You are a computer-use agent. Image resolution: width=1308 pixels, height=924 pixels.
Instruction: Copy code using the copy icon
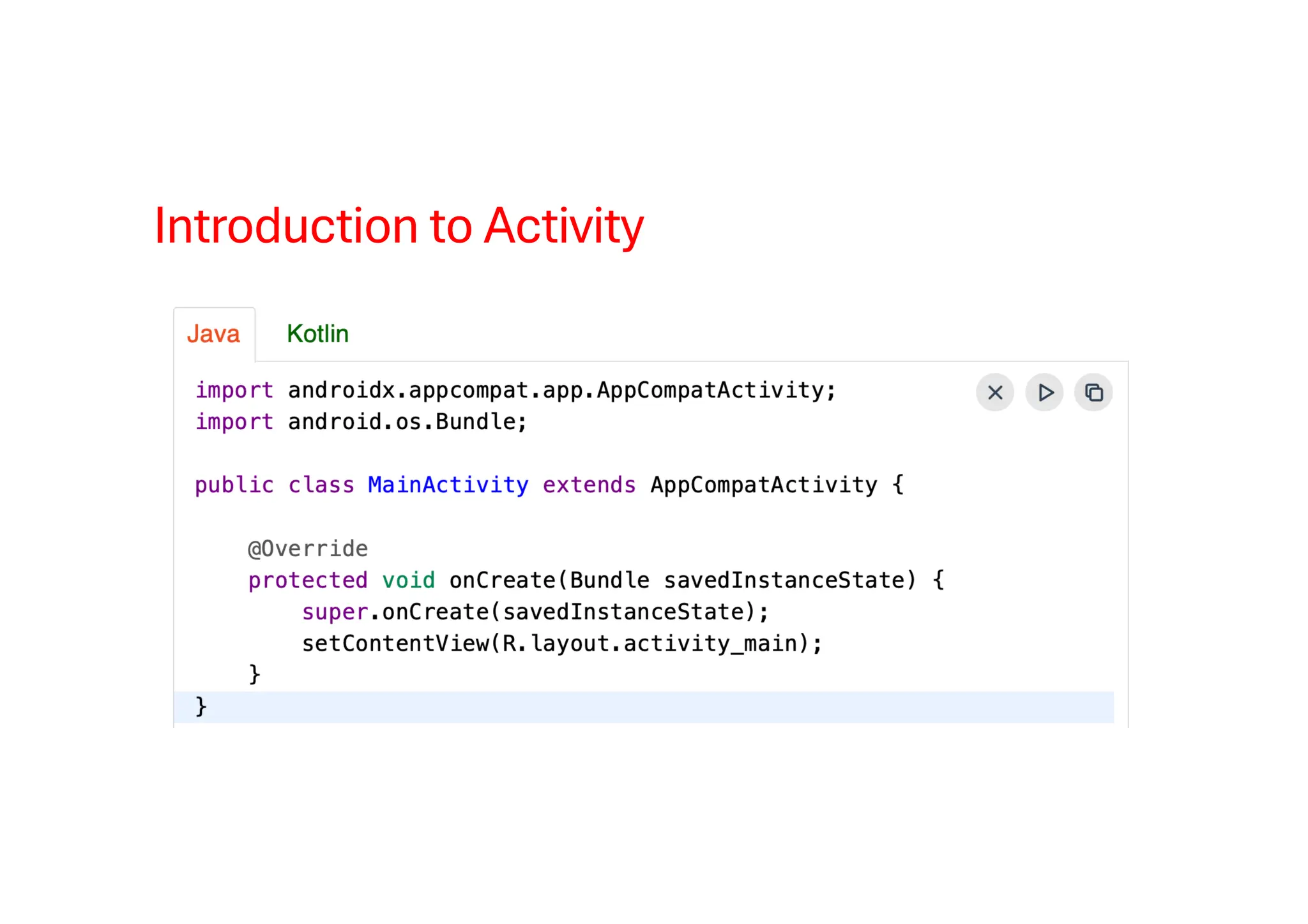tap(1093, 392)
